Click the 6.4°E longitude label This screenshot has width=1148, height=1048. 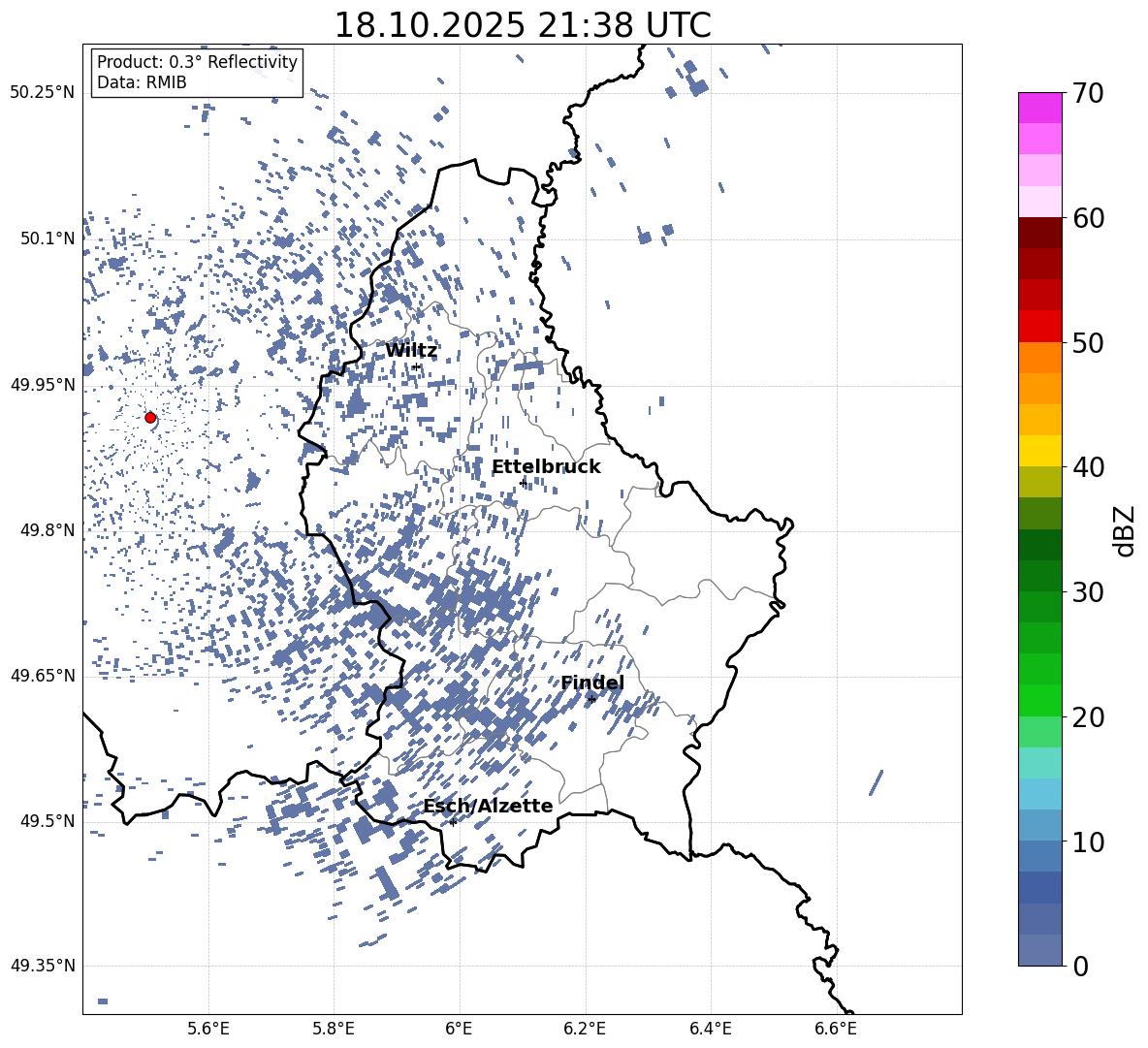click(x=710, y=1029)
